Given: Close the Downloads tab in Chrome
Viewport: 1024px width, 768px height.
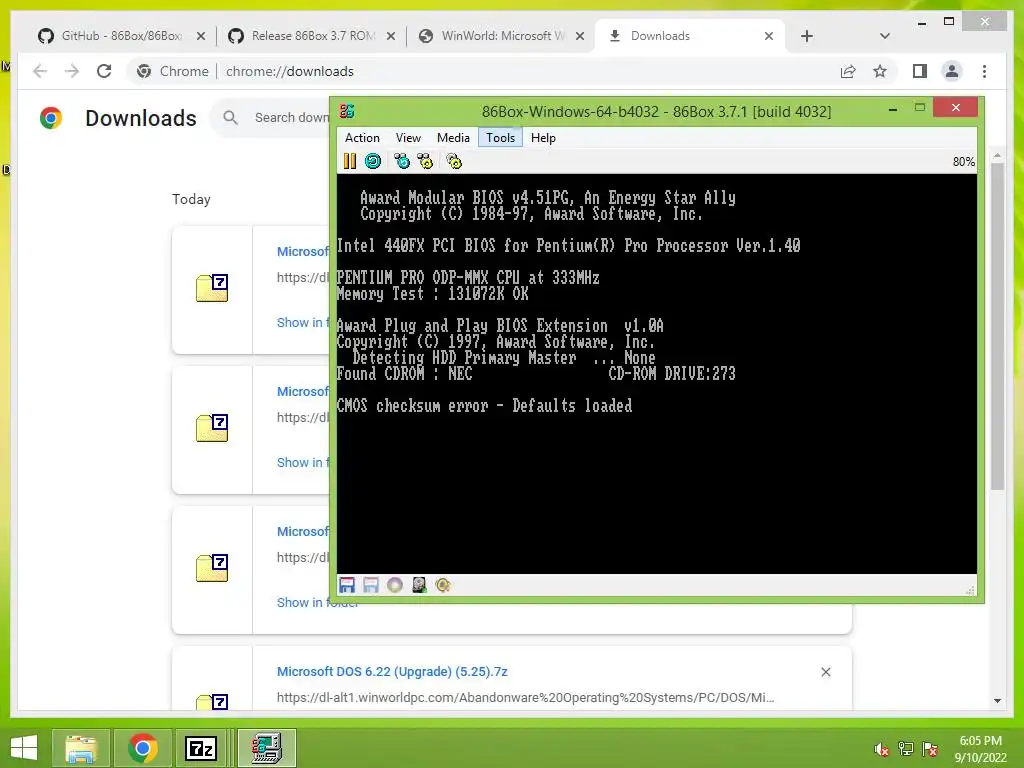Looking at the screenshot, I should [x=769, y=36].
